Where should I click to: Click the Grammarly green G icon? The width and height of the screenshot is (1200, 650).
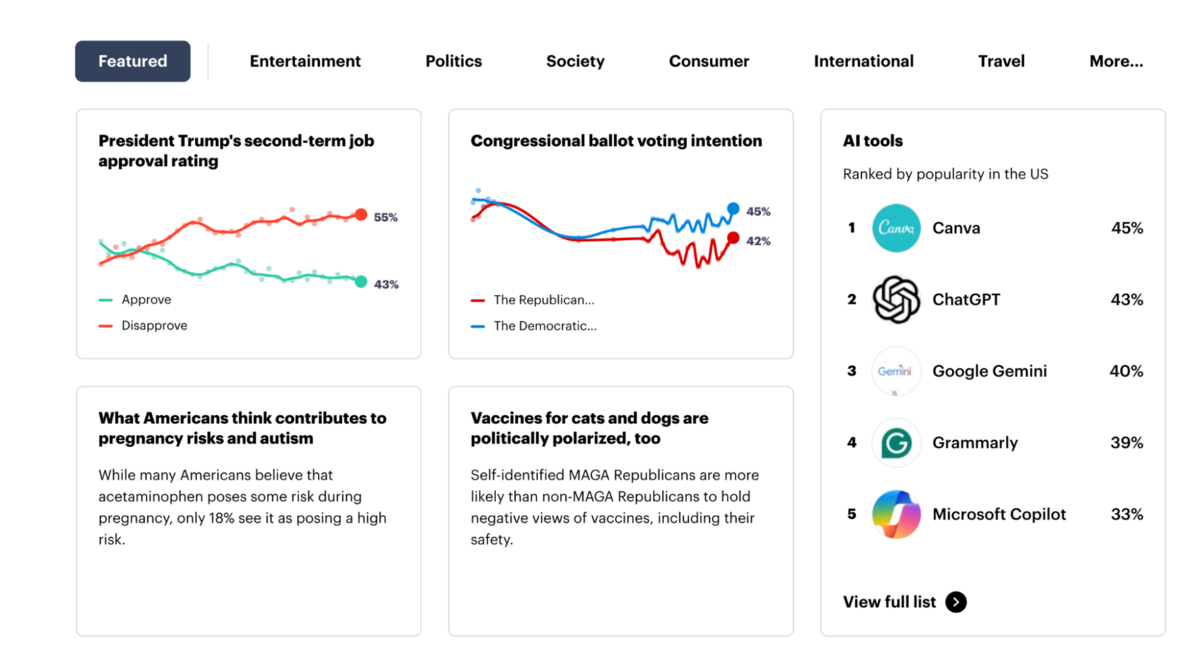click(x=896, y=442)
